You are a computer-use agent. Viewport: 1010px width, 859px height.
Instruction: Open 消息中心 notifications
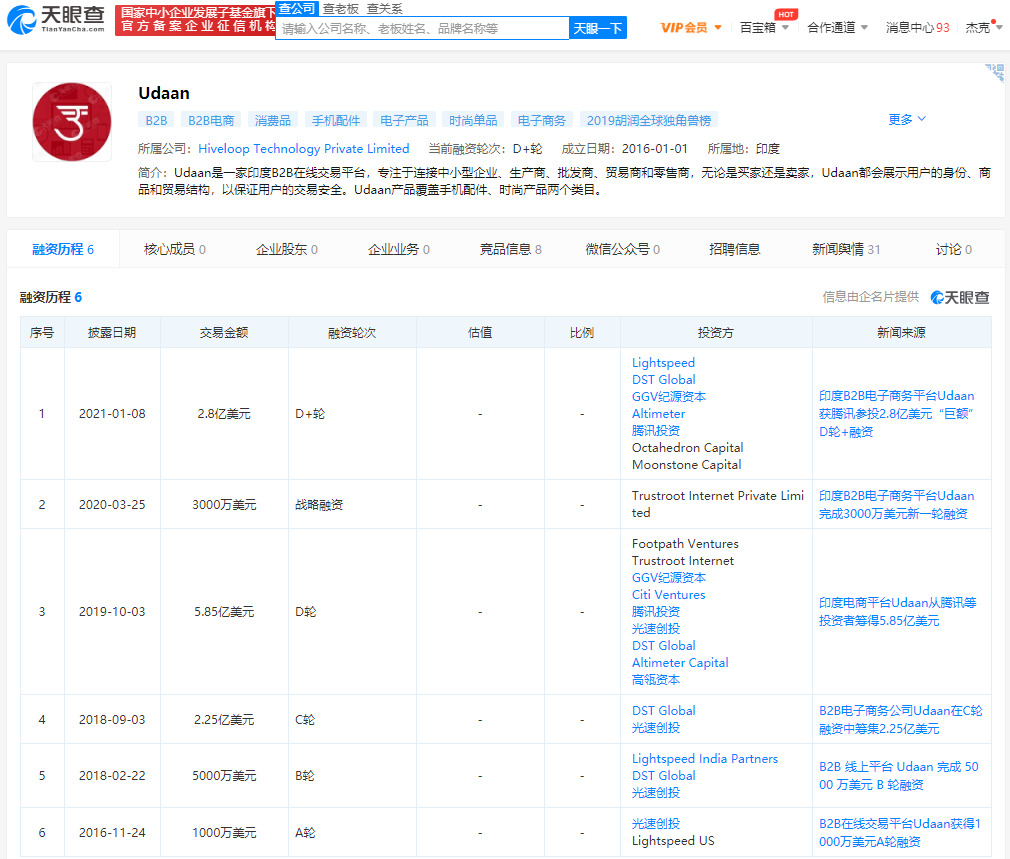coord(917,28)
